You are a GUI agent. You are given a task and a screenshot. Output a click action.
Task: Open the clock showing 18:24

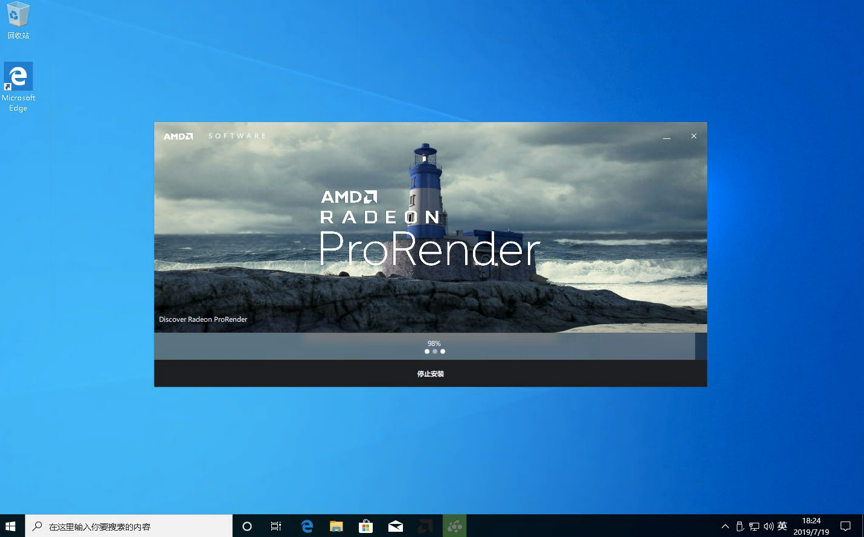pyautogui.click(x=811, y=526)
